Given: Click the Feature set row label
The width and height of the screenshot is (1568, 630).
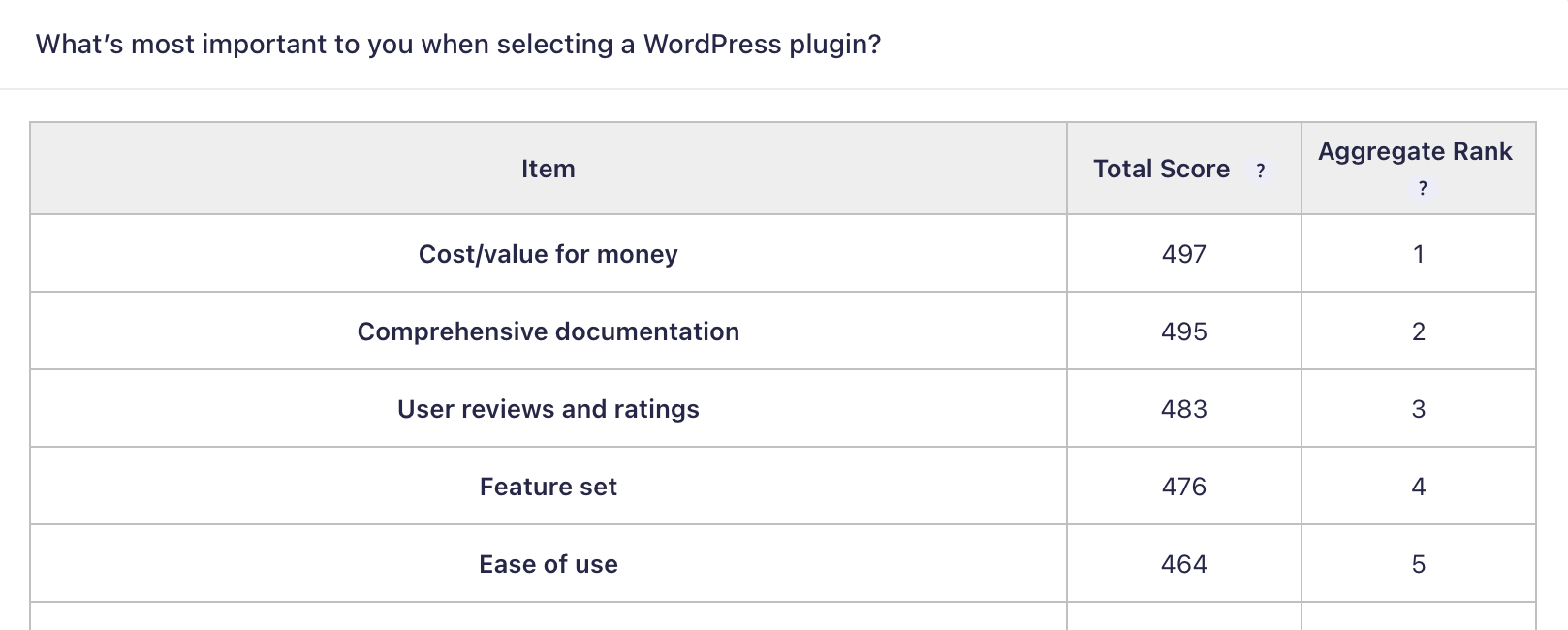Looking at the screenshot, I should 549,487.
